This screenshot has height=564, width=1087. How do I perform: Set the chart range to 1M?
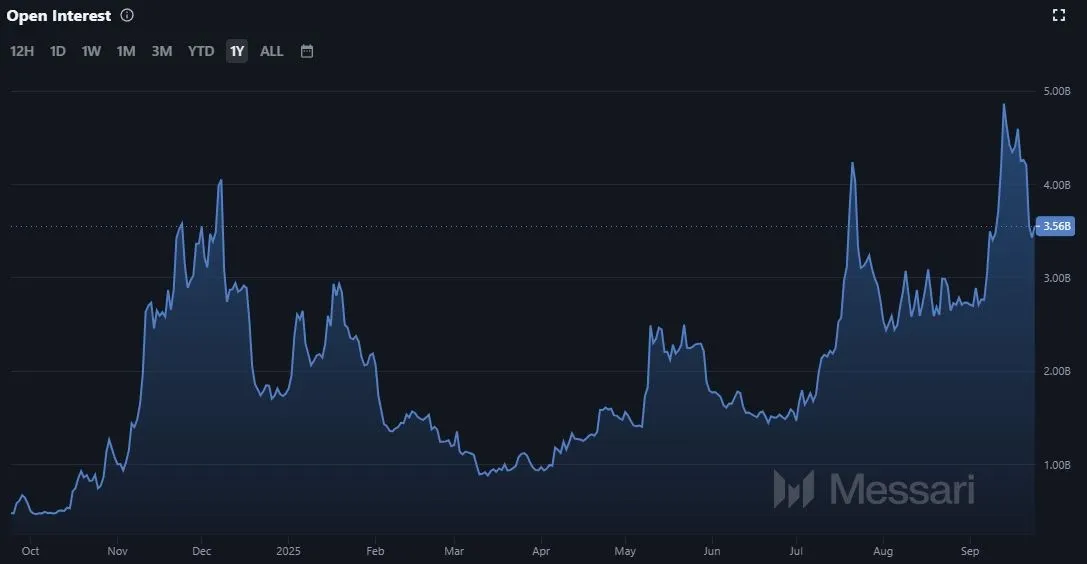pos(126,51)
